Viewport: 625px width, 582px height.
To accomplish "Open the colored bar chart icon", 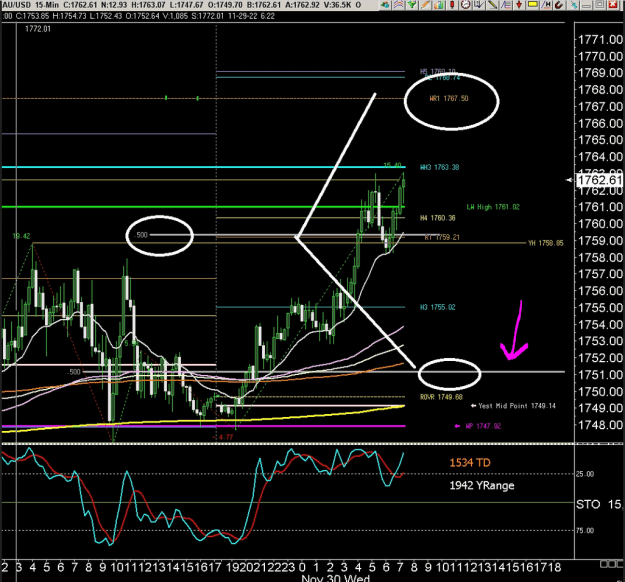I will pyautogui.click(x=439, y=5).
